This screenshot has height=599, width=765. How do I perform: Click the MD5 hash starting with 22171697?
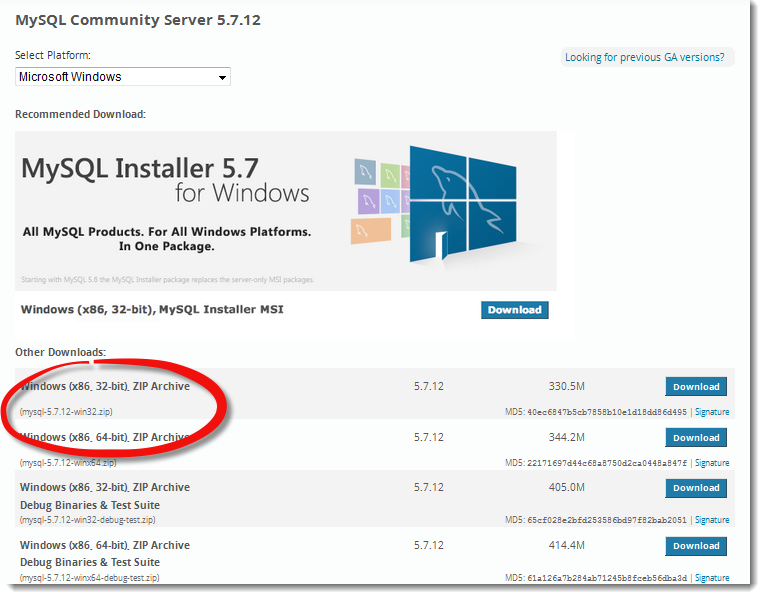click(606, 463)
